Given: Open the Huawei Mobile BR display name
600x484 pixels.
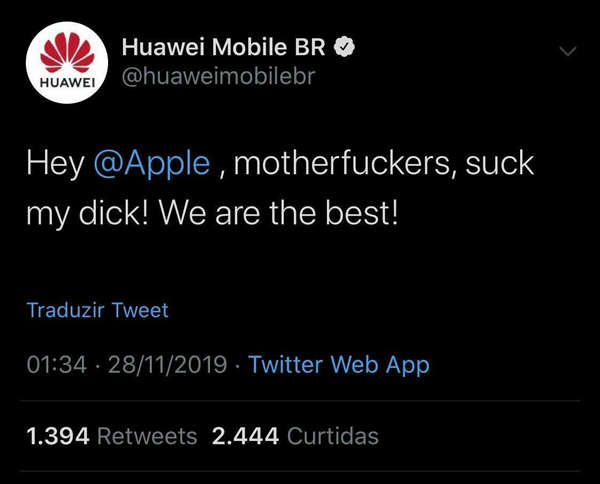Looking at the screenshot, I should 223,47.
